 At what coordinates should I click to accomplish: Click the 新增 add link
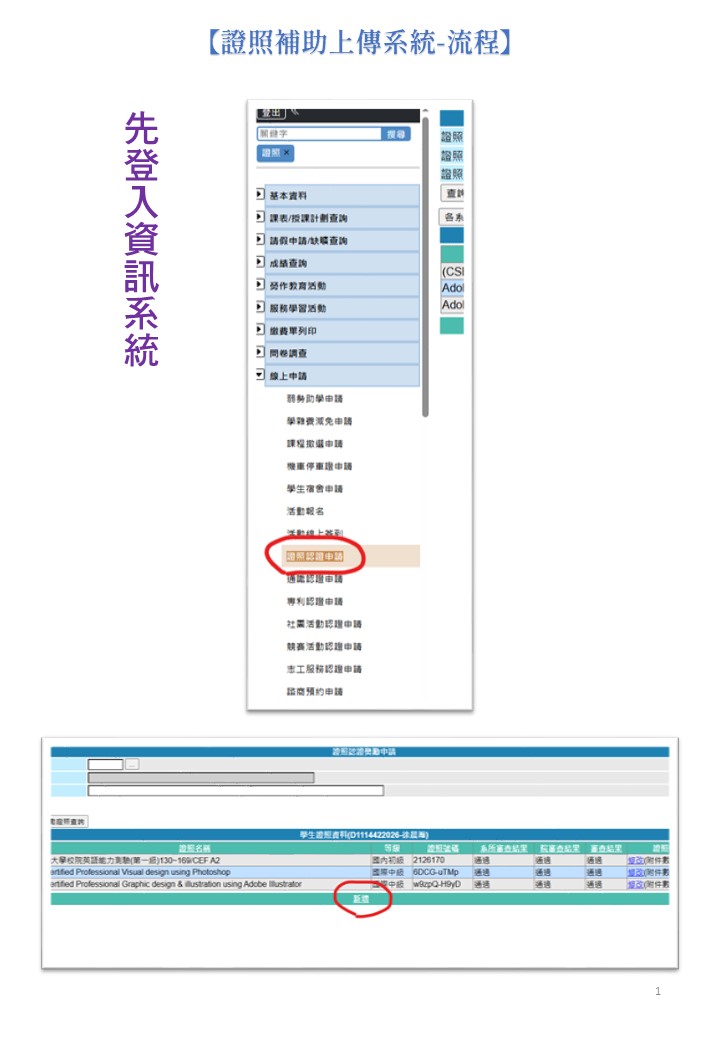tap(360, 899)
